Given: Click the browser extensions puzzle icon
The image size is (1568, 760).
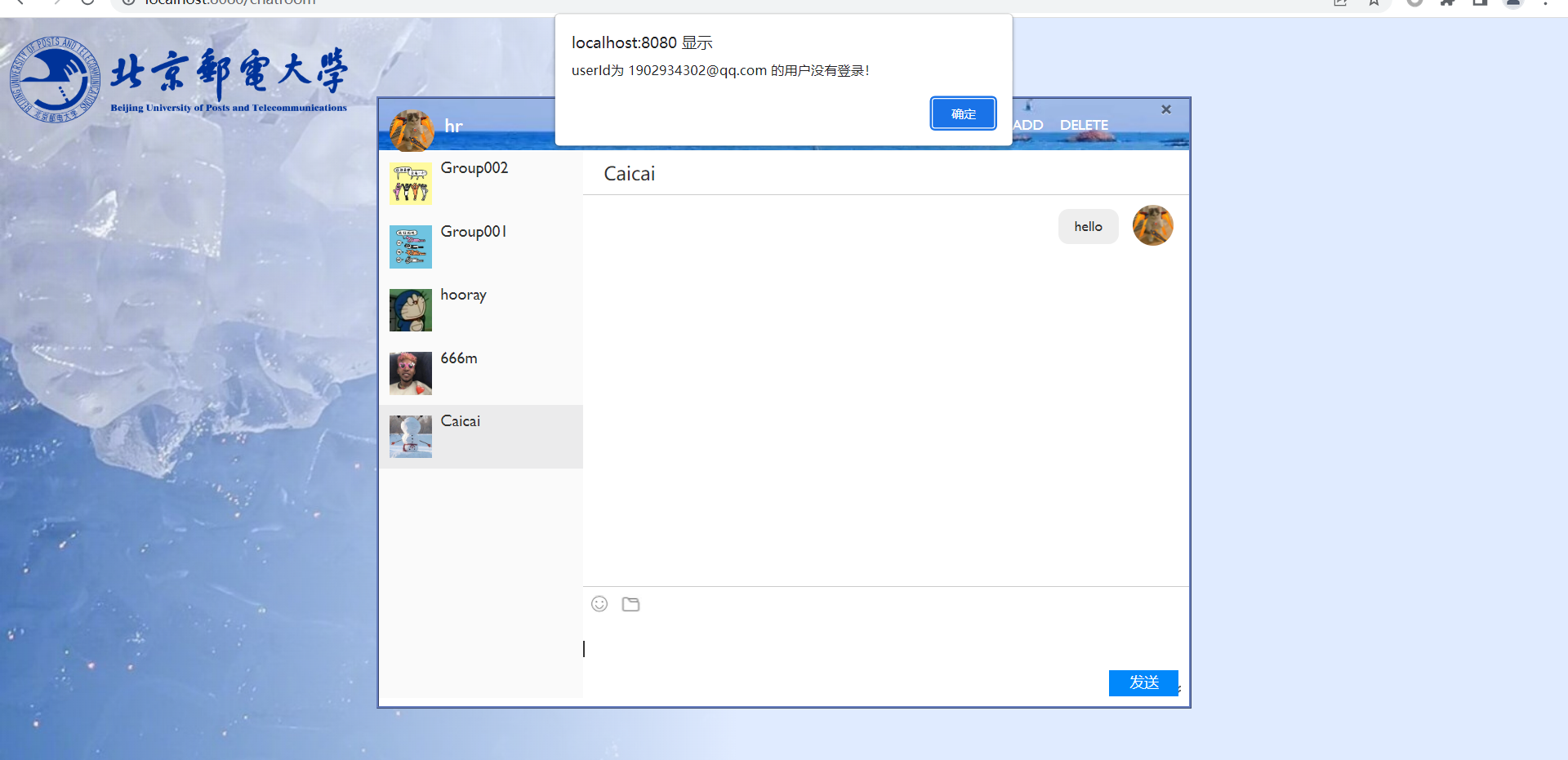Looking at the screenshot, I should point(1447,2).
